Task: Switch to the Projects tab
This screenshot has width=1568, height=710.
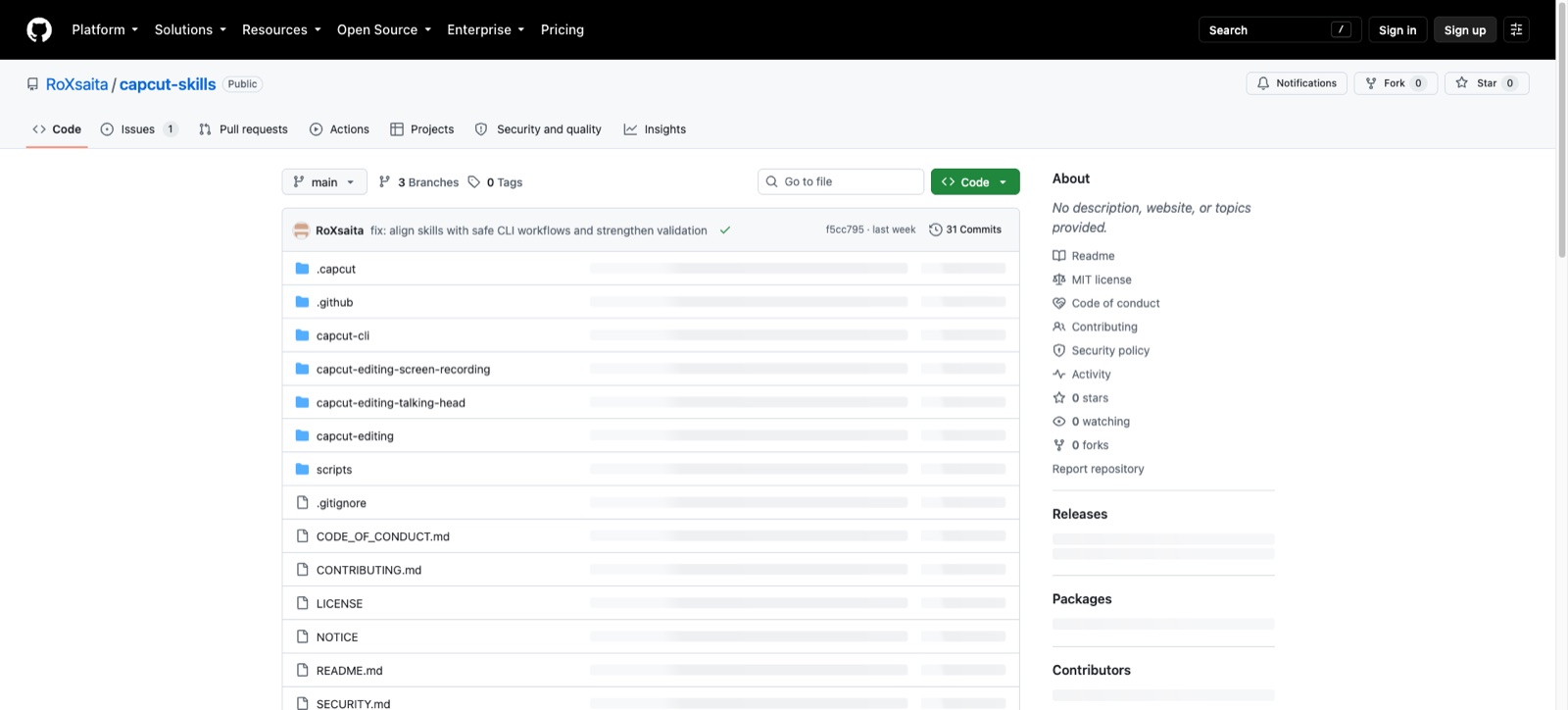Action: (x=422, y=129)
